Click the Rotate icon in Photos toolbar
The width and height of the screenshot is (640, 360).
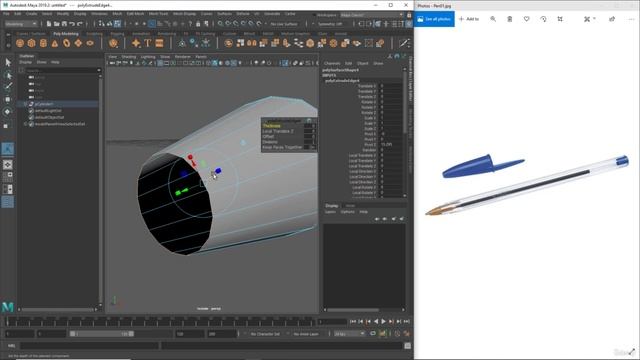(x=543, y=19)
